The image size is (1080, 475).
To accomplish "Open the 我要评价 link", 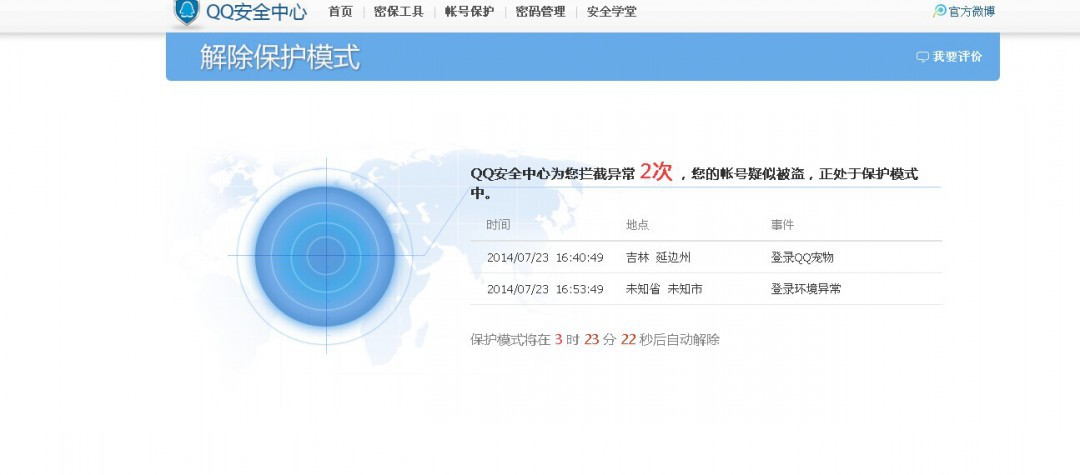I will tap(957, 57).
